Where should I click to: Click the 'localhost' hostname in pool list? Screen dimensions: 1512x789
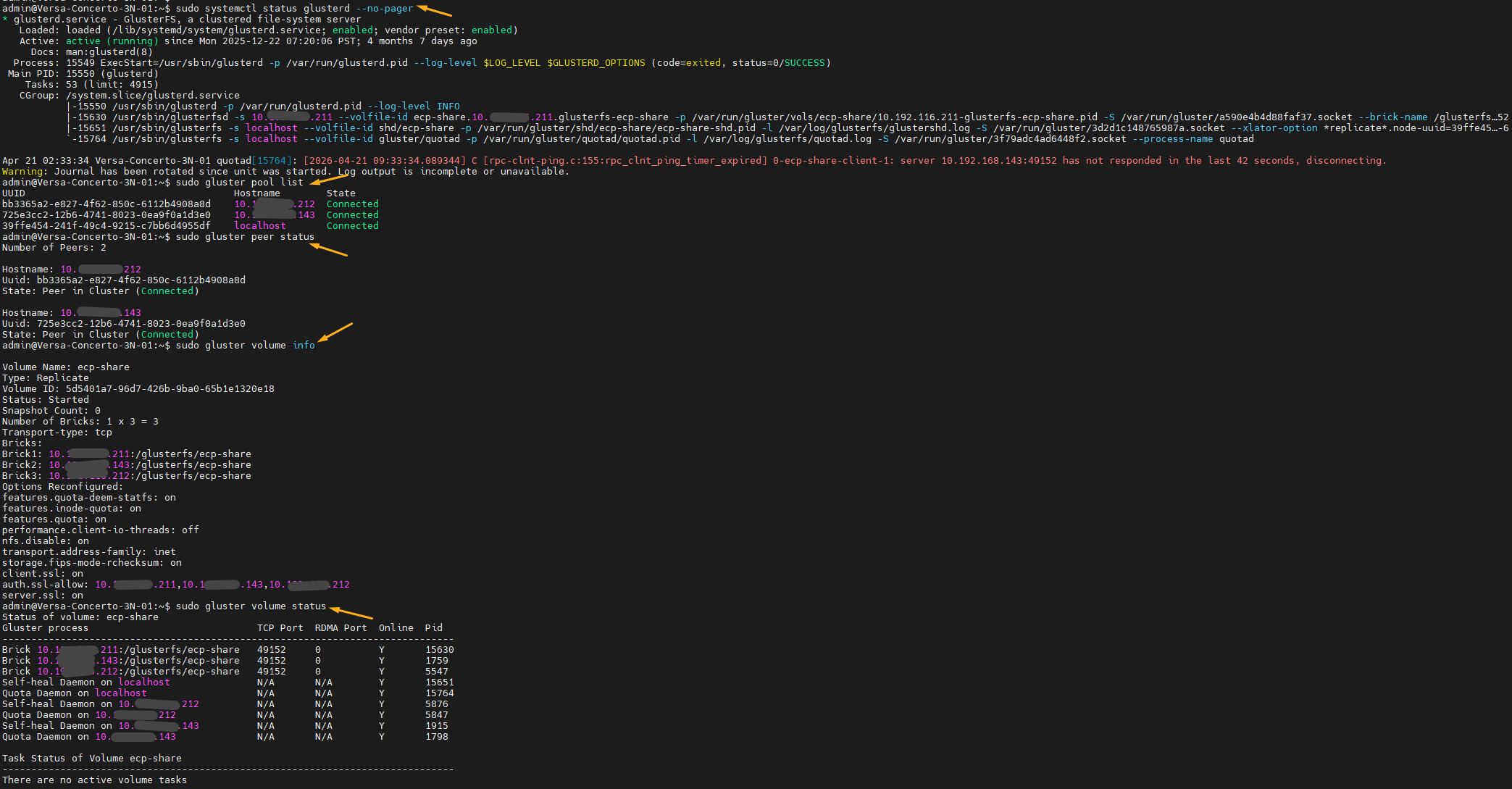coord(260,226)
